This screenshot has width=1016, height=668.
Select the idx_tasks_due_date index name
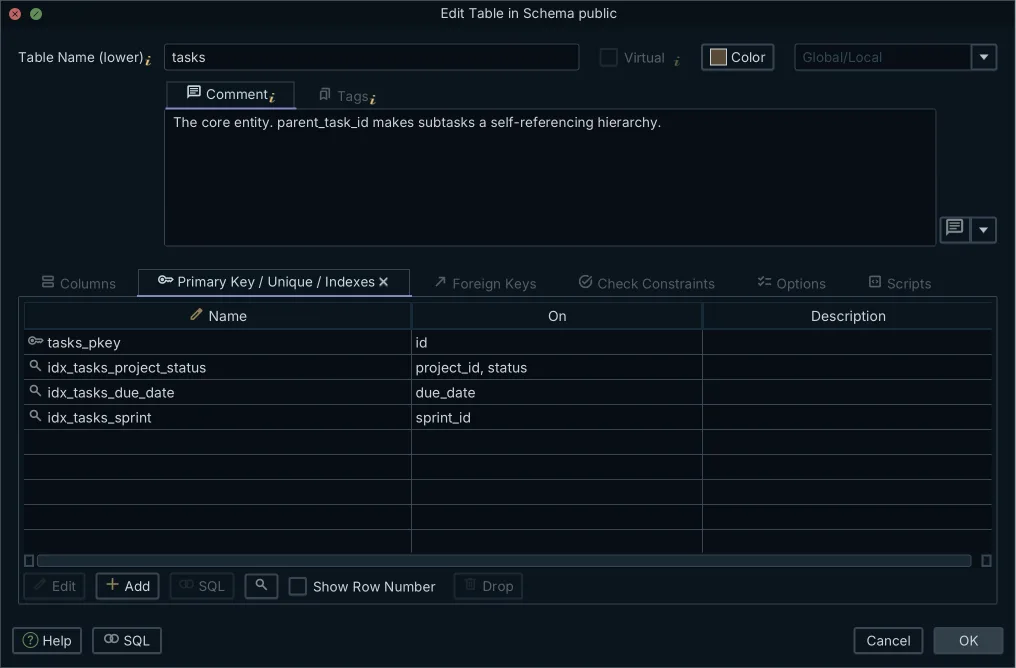111,392
